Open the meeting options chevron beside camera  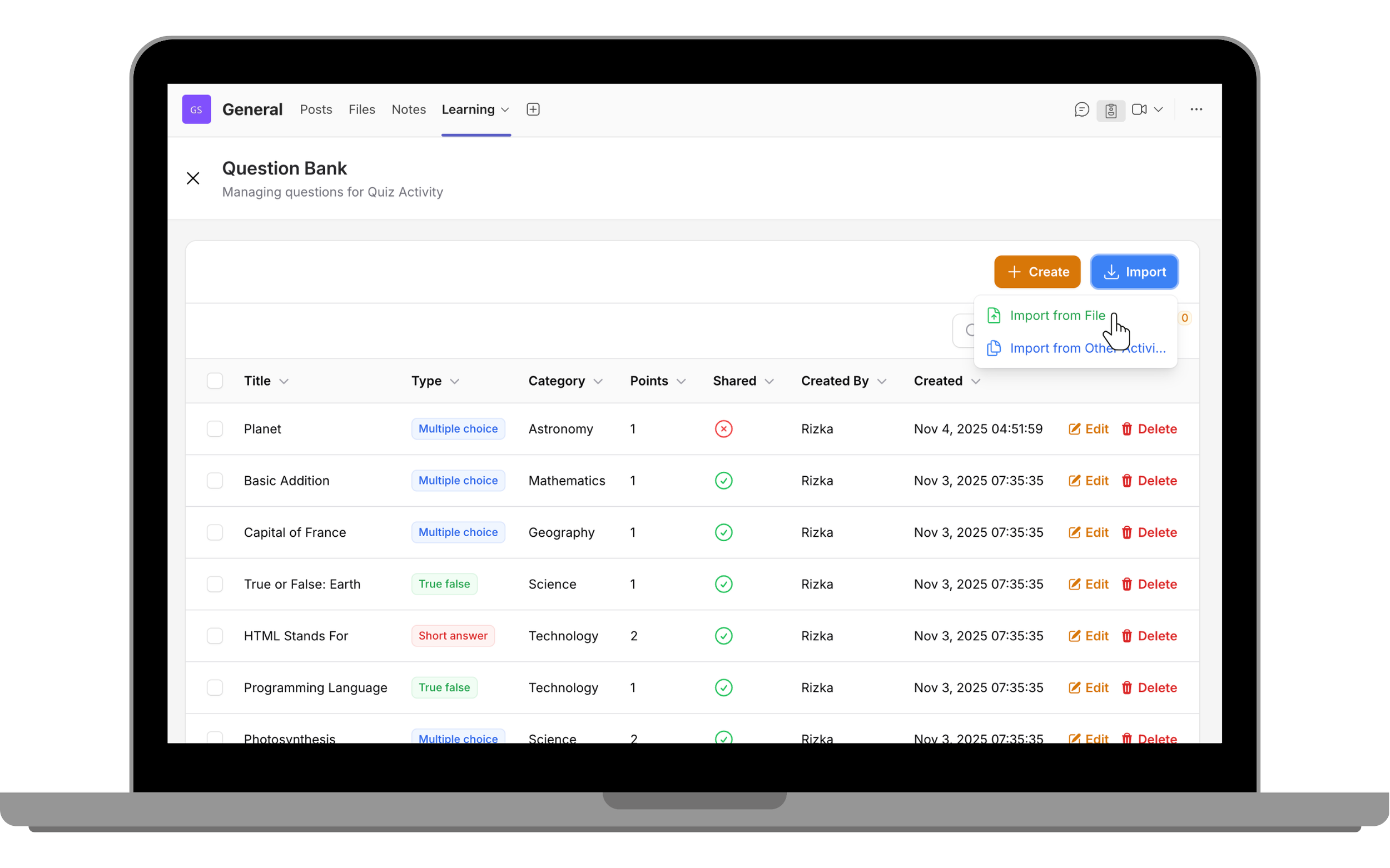pyautogui.click(x=1159, y=109)
